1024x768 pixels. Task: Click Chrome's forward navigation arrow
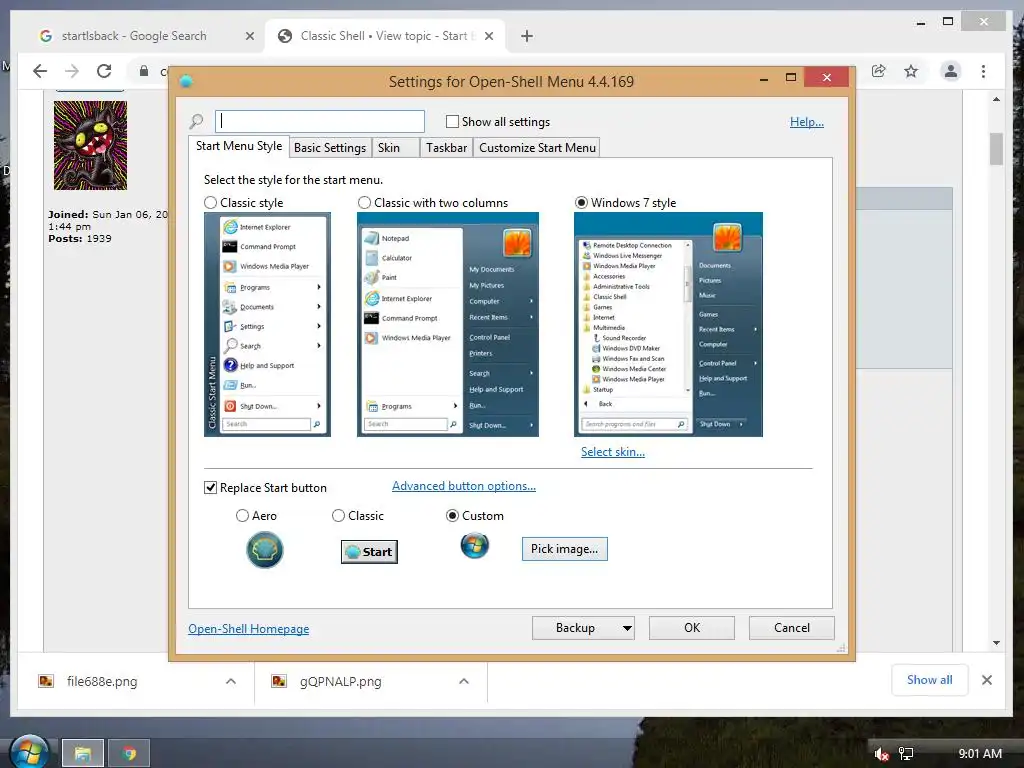pos(72,71)
